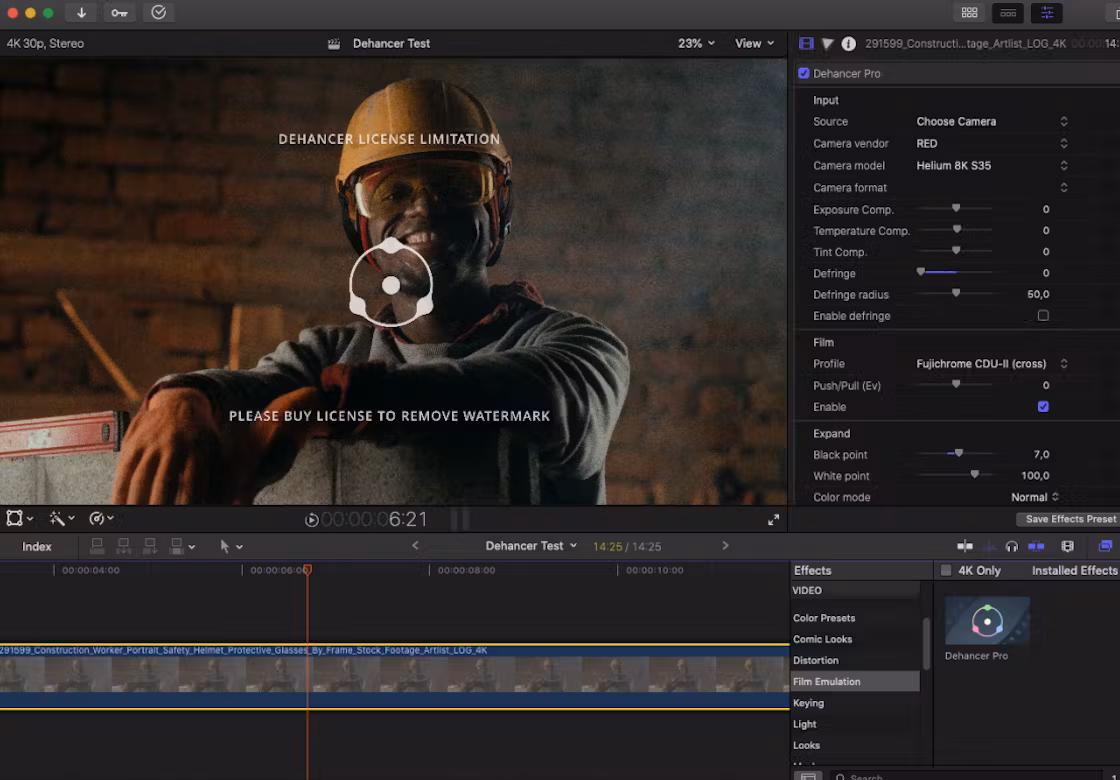Show the browser grid layout icon
This screenshot has width=1120, height=780.
969,13
